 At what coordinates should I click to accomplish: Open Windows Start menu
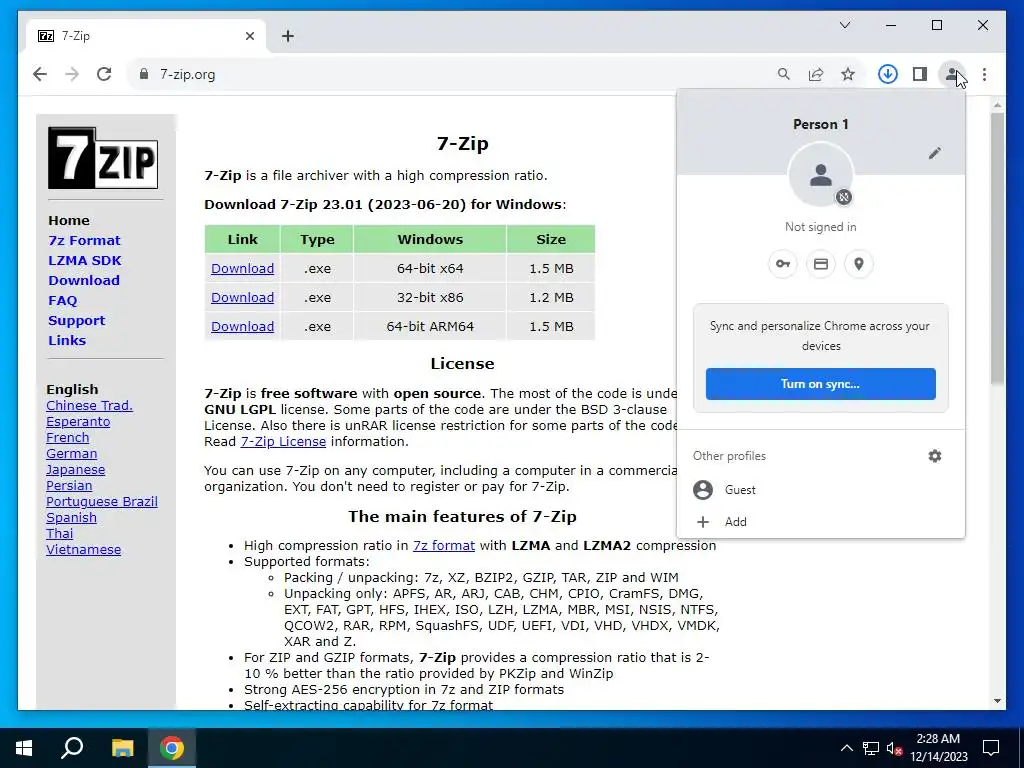(24, 748)
